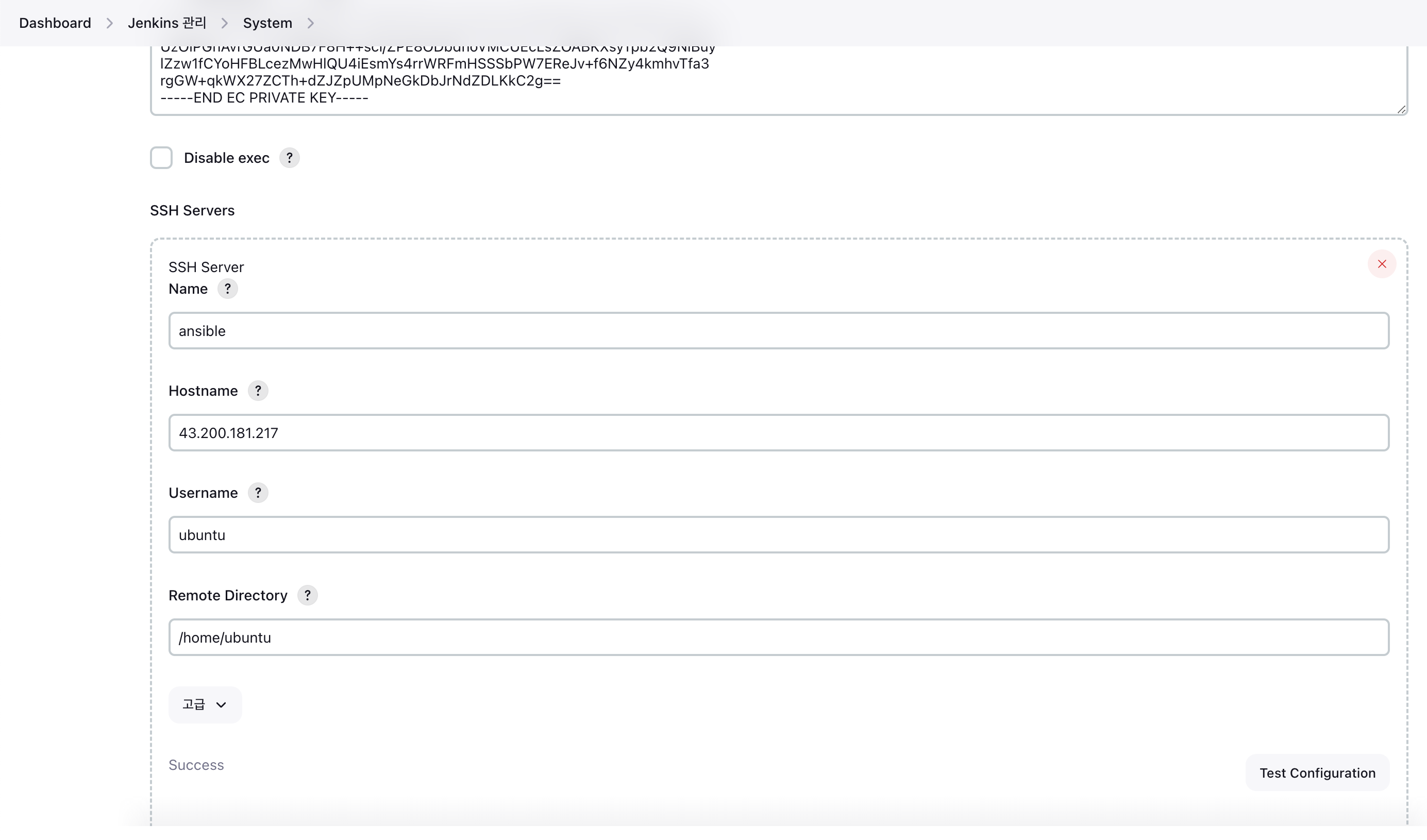Open help for Disable exec option
Image resolution: width=1427 pixels, height=840 pixels.
point(289,158)
